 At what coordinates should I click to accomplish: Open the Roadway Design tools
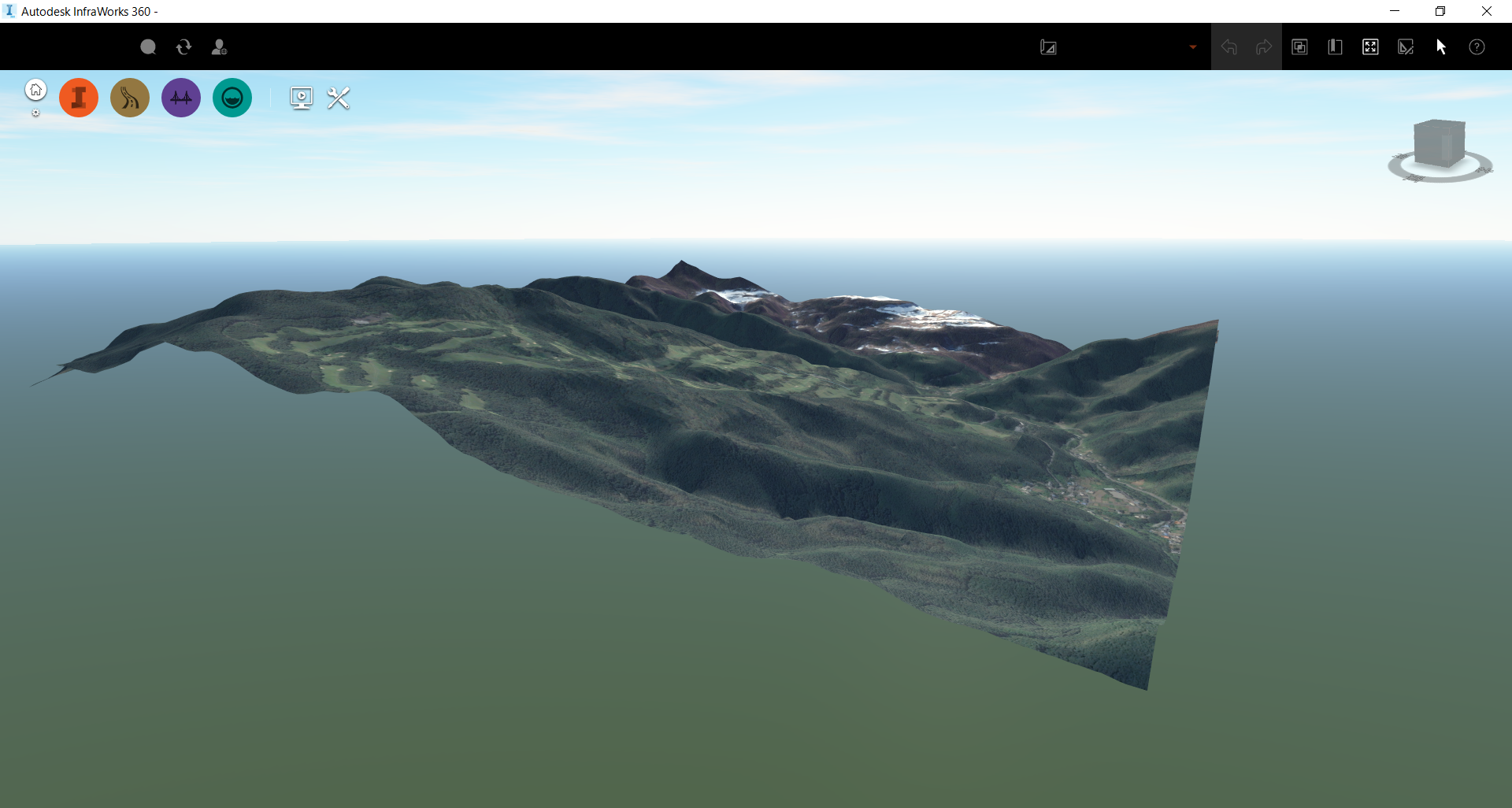[129, 97]
